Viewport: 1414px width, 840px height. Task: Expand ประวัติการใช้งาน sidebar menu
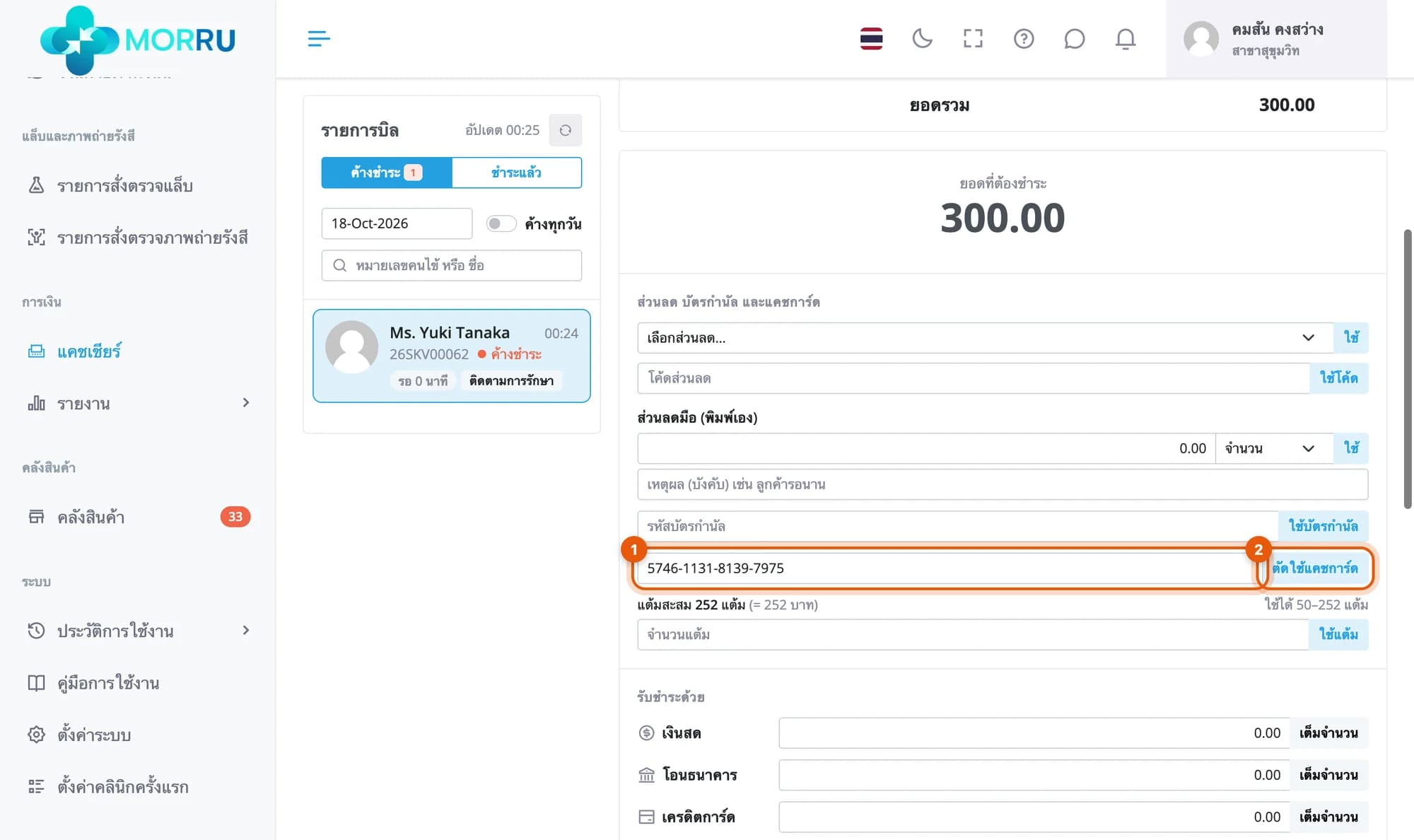pyautogui.click(x=138, y=631)
